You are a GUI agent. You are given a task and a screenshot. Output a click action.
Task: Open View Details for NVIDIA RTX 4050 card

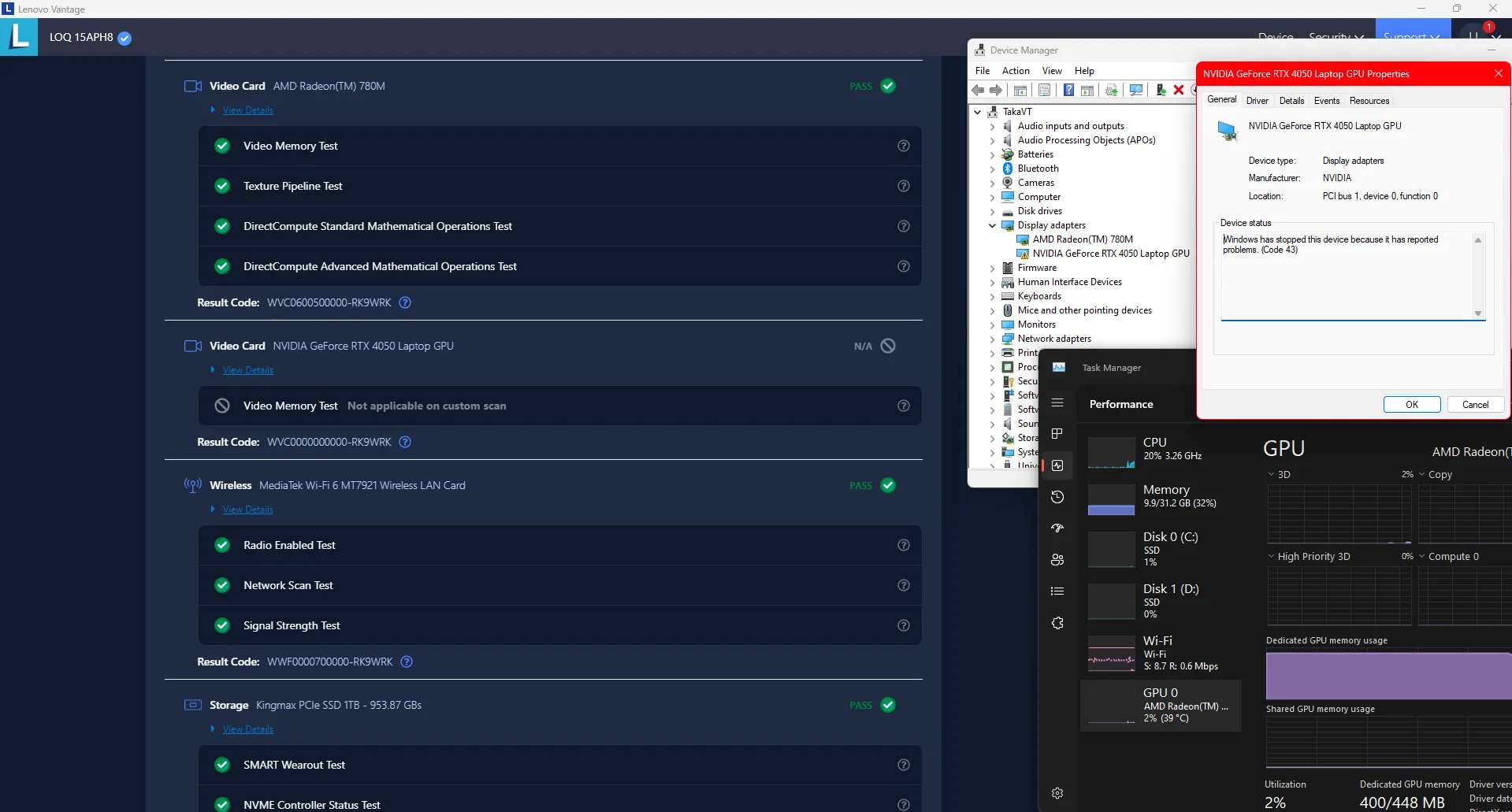(248, 370)
